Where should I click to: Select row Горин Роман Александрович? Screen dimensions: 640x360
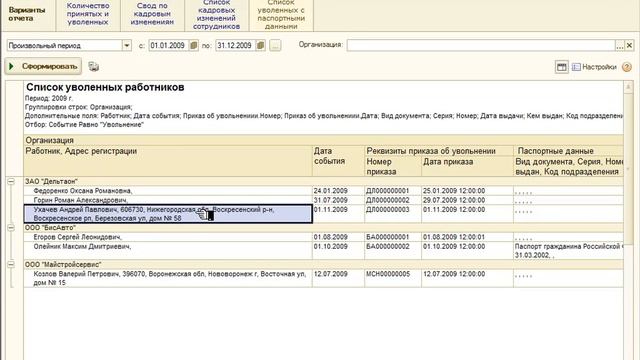coord(168,200)
